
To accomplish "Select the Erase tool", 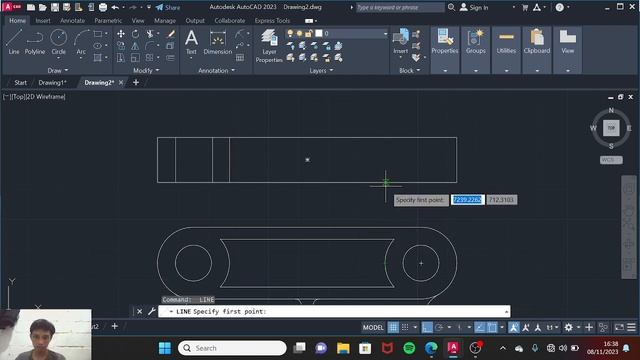I will [x=171, y=34].
